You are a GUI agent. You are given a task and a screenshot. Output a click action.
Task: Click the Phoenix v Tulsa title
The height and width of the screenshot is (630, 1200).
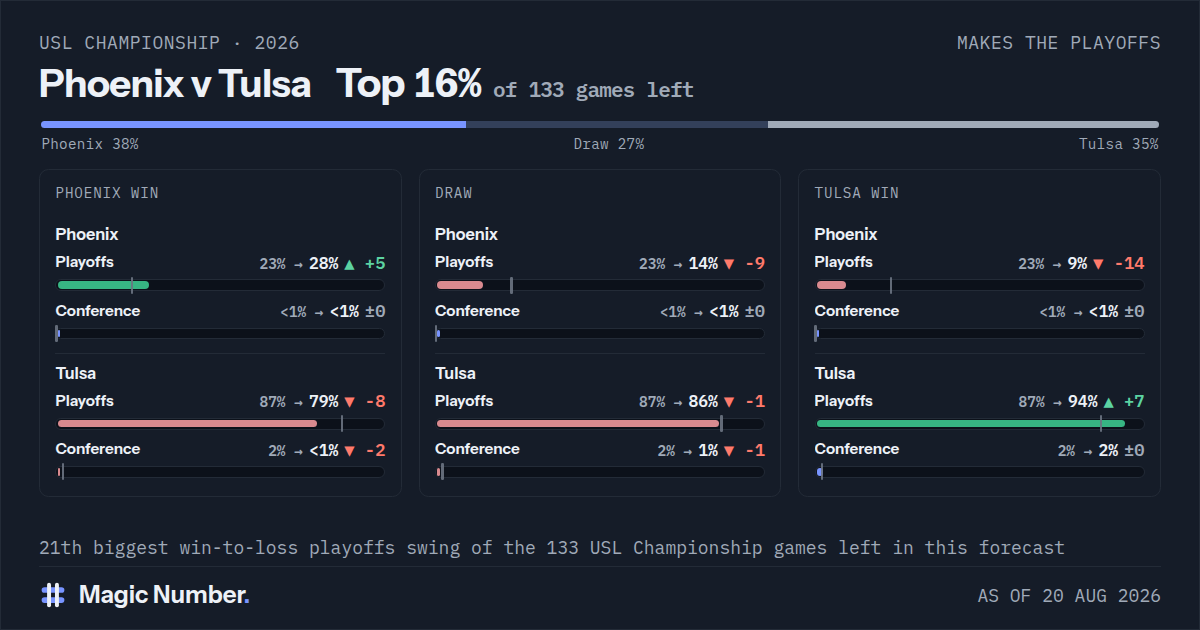(x=175, y=84)
